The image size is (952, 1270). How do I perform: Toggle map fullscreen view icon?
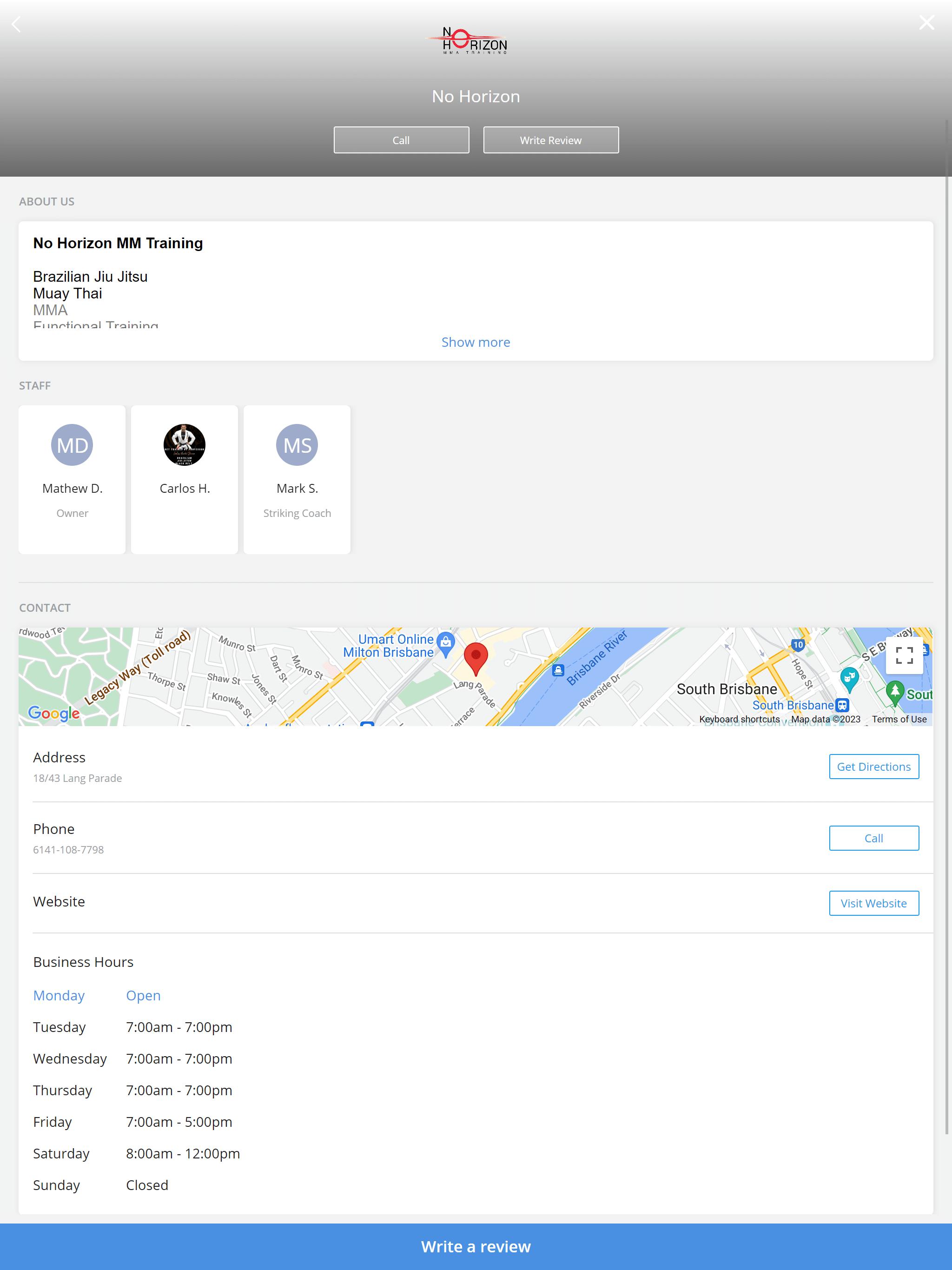click(x=904, y=655)
